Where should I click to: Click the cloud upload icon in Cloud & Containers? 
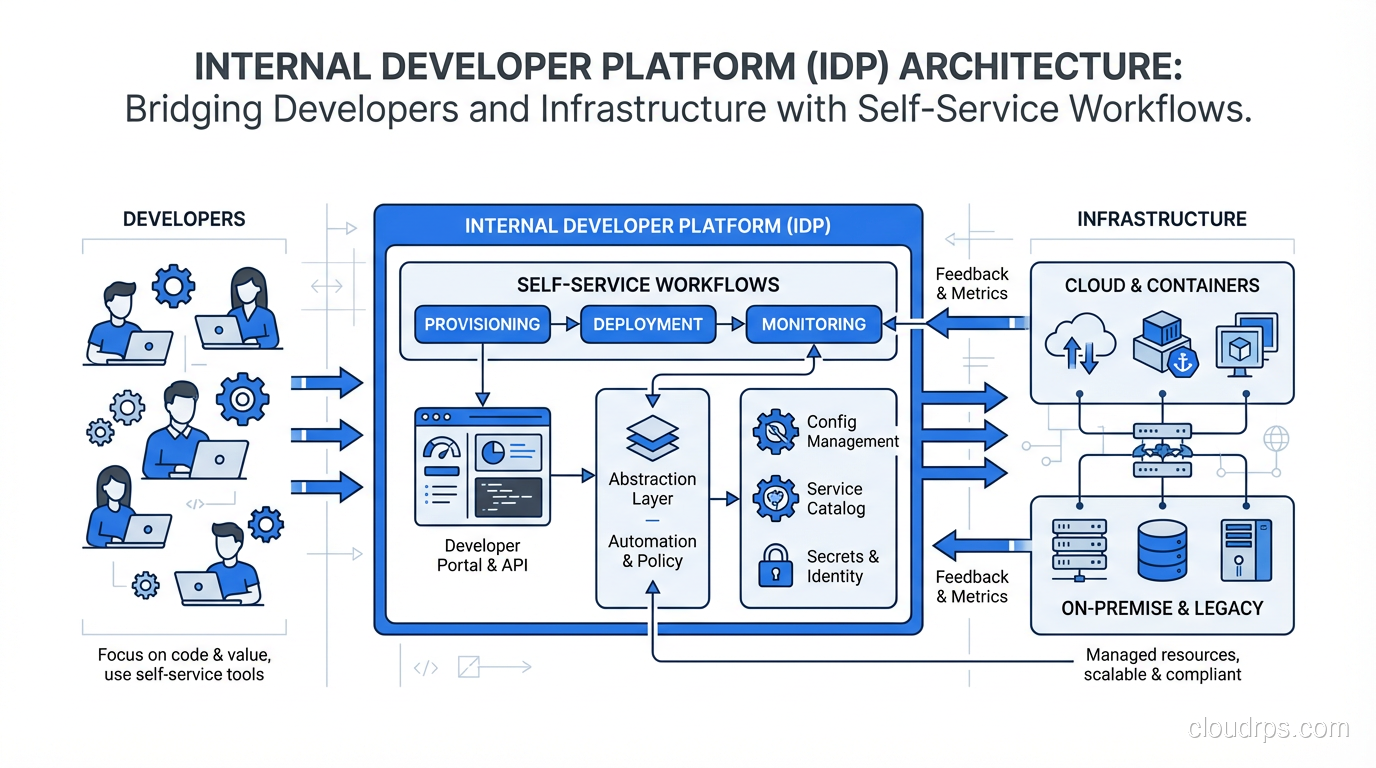(1083, 341)
